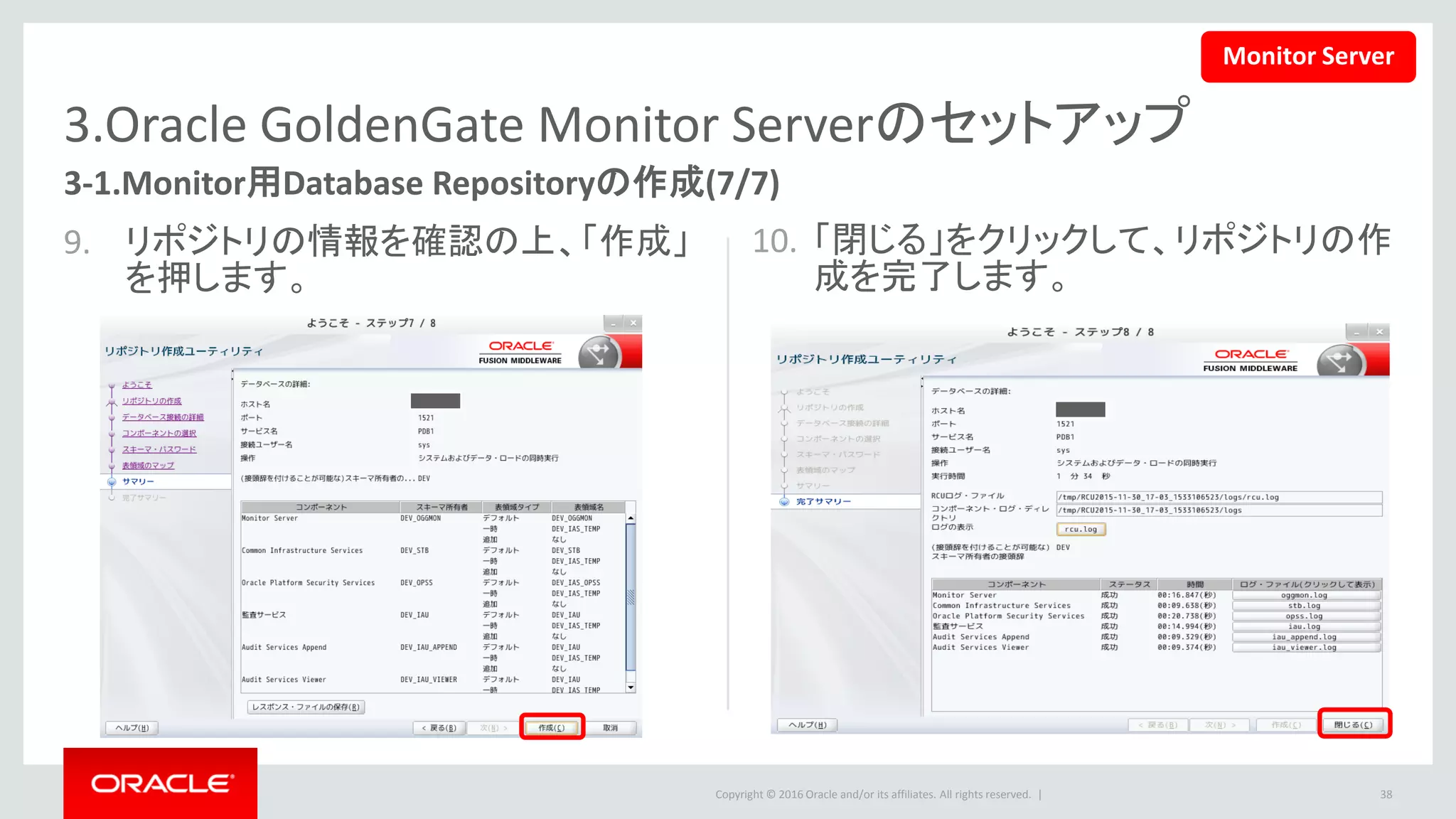
Task: Click 戻る(B) in the Step 7 wizard
Action: [439, 727]
